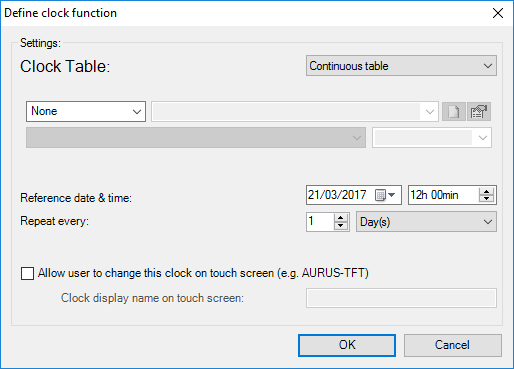The height and width of the screenshot is (369, 514).
Task: Click the new document icon button
Action: (454, 112)
